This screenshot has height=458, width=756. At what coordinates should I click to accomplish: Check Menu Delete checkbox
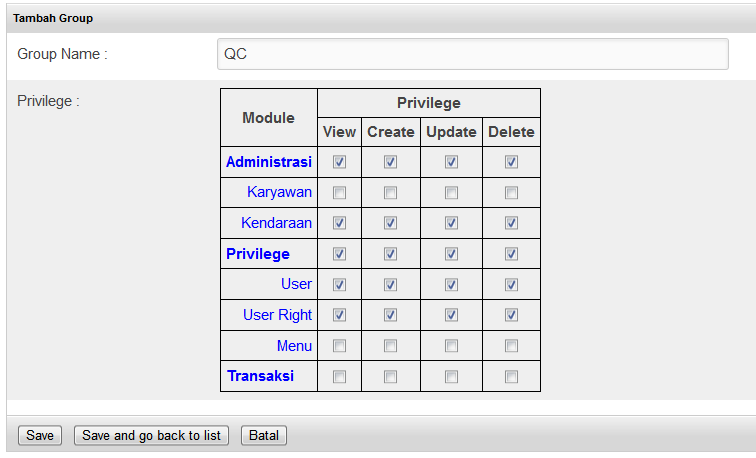[512, 346]
